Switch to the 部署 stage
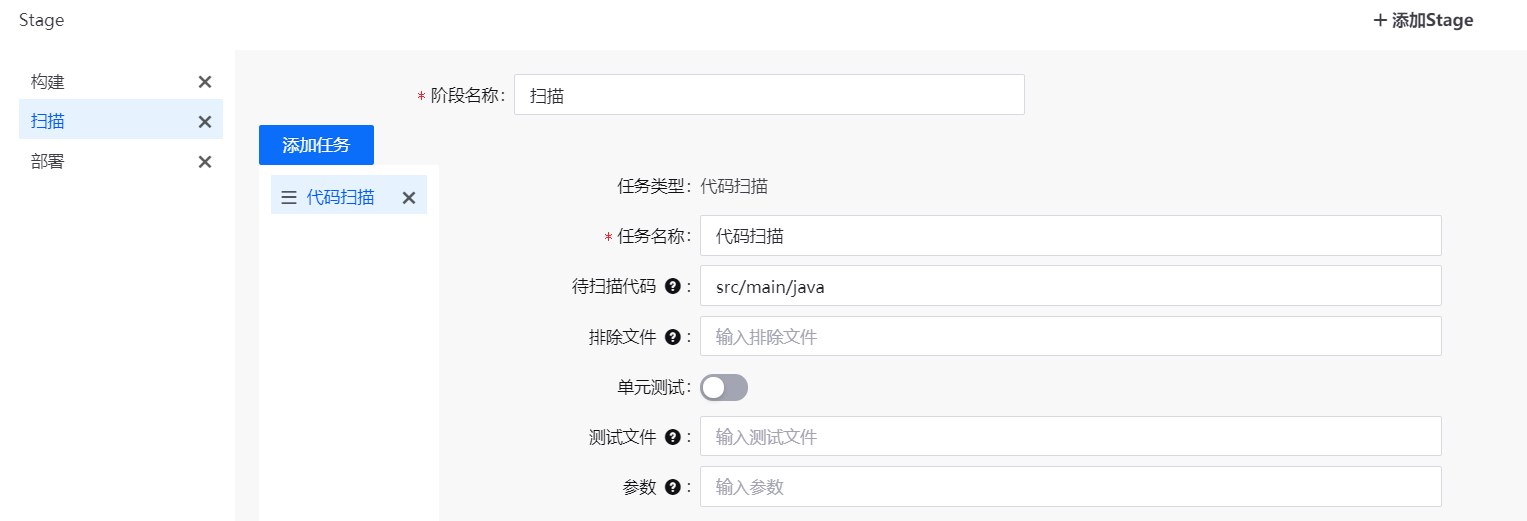The width and height of the screenshot is (1527, 521). click(x=48, y=162)
